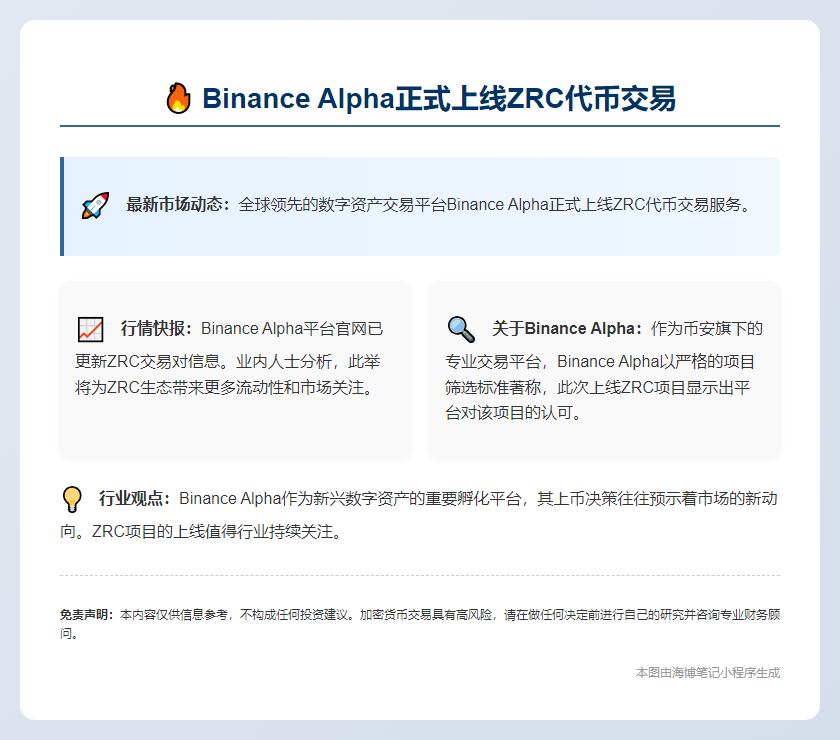Click the text 作为币安旗下的
The image size is (840, 740).
(x=707, y=328)
